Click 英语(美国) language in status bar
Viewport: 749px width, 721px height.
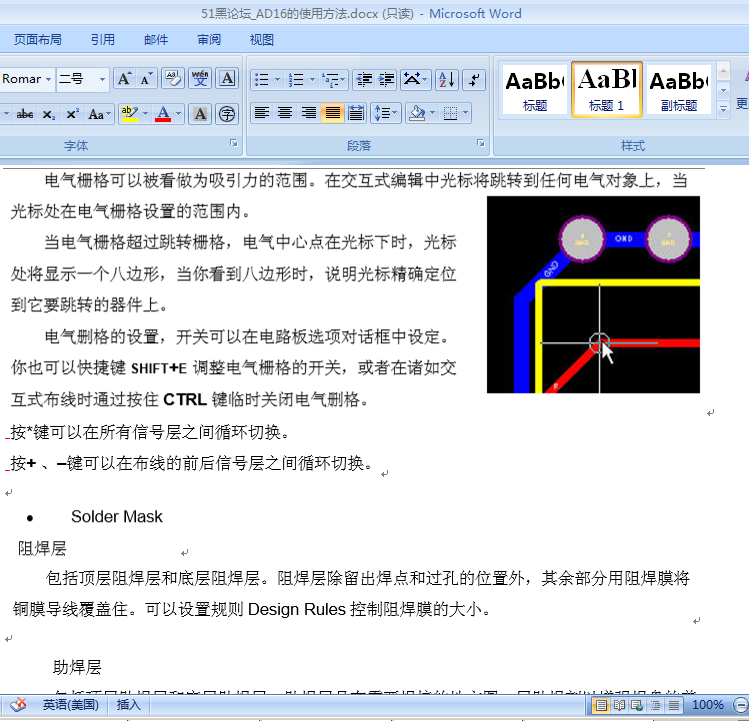pyautogui.click(x=71, y=705)
